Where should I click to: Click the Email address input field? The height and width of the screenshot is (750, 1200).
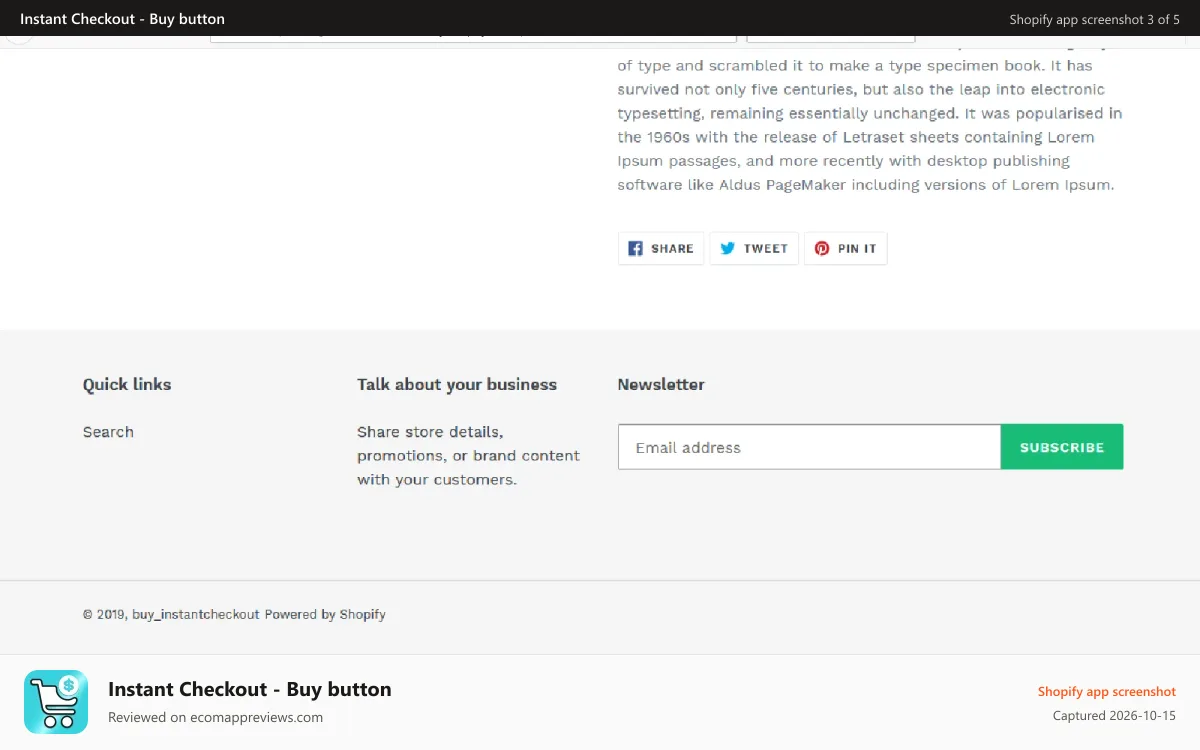click(x=809, y=447)
